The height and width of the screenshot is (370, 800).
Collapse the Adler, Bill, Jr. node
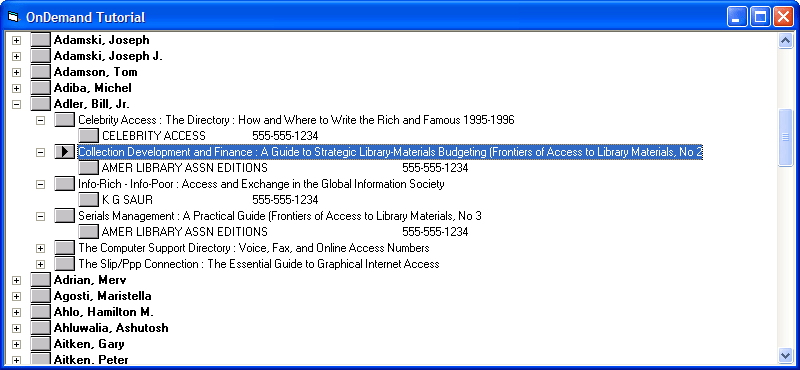pyautogui.click(x=16, y=104)
